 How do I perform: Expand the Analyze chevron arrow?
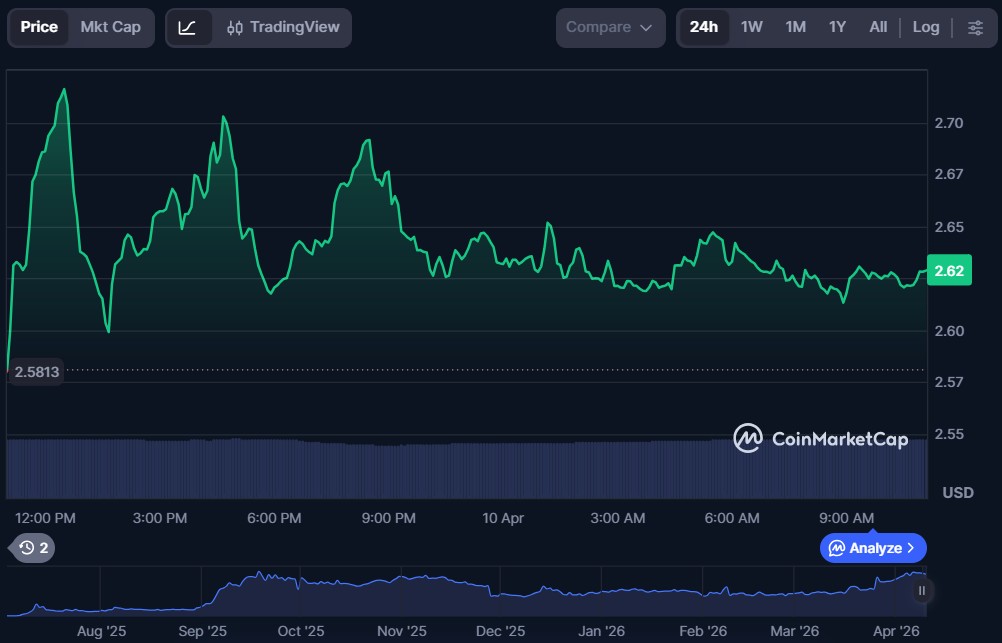910,548
